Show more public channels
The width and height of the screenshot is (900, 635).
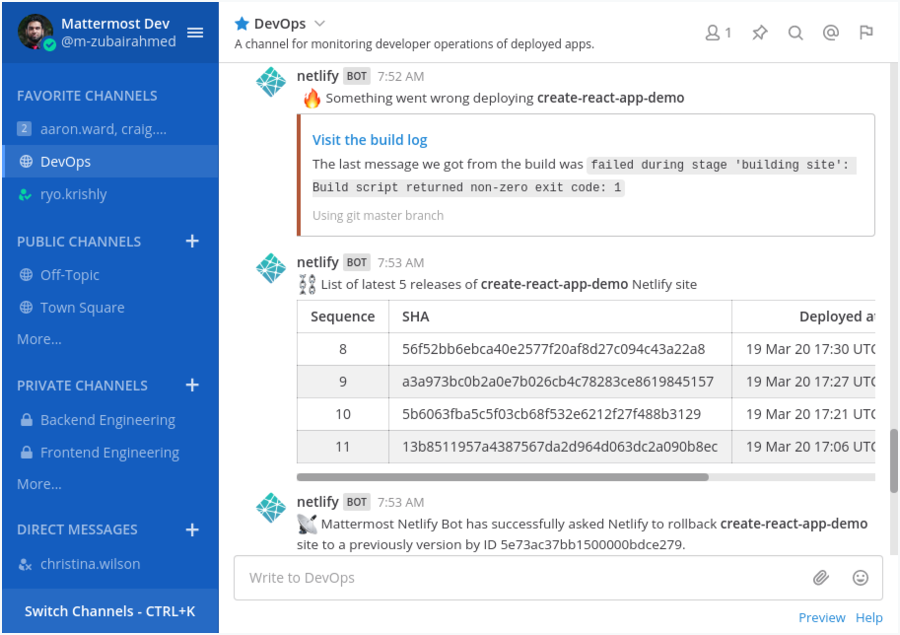tap(39, 339)
